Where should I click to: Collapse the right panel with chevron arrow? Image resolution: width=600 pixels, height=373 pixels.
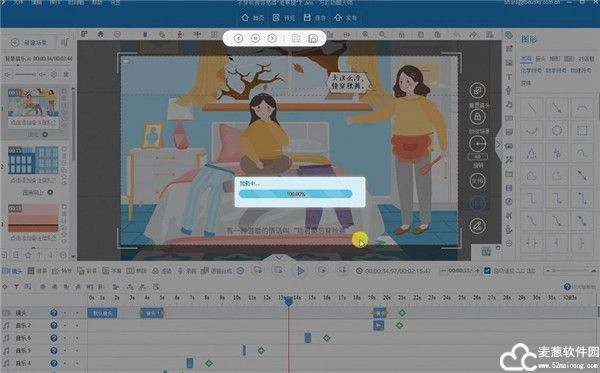(498, 144)
